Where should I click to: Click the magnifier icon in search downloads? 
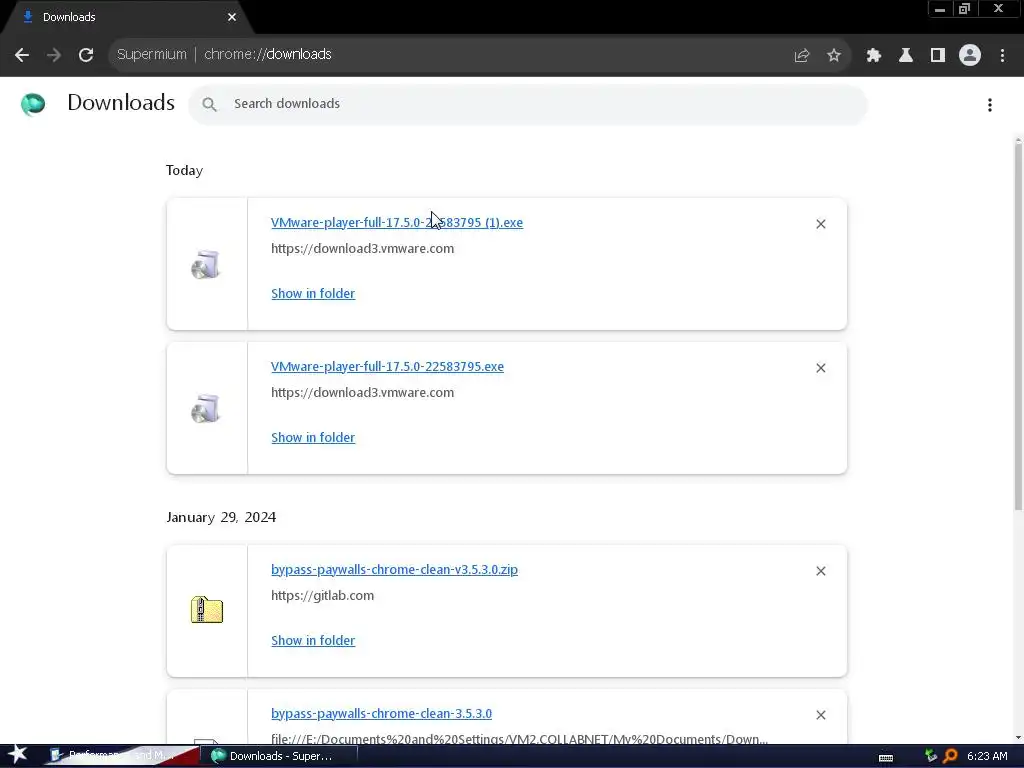click(209, 104)
